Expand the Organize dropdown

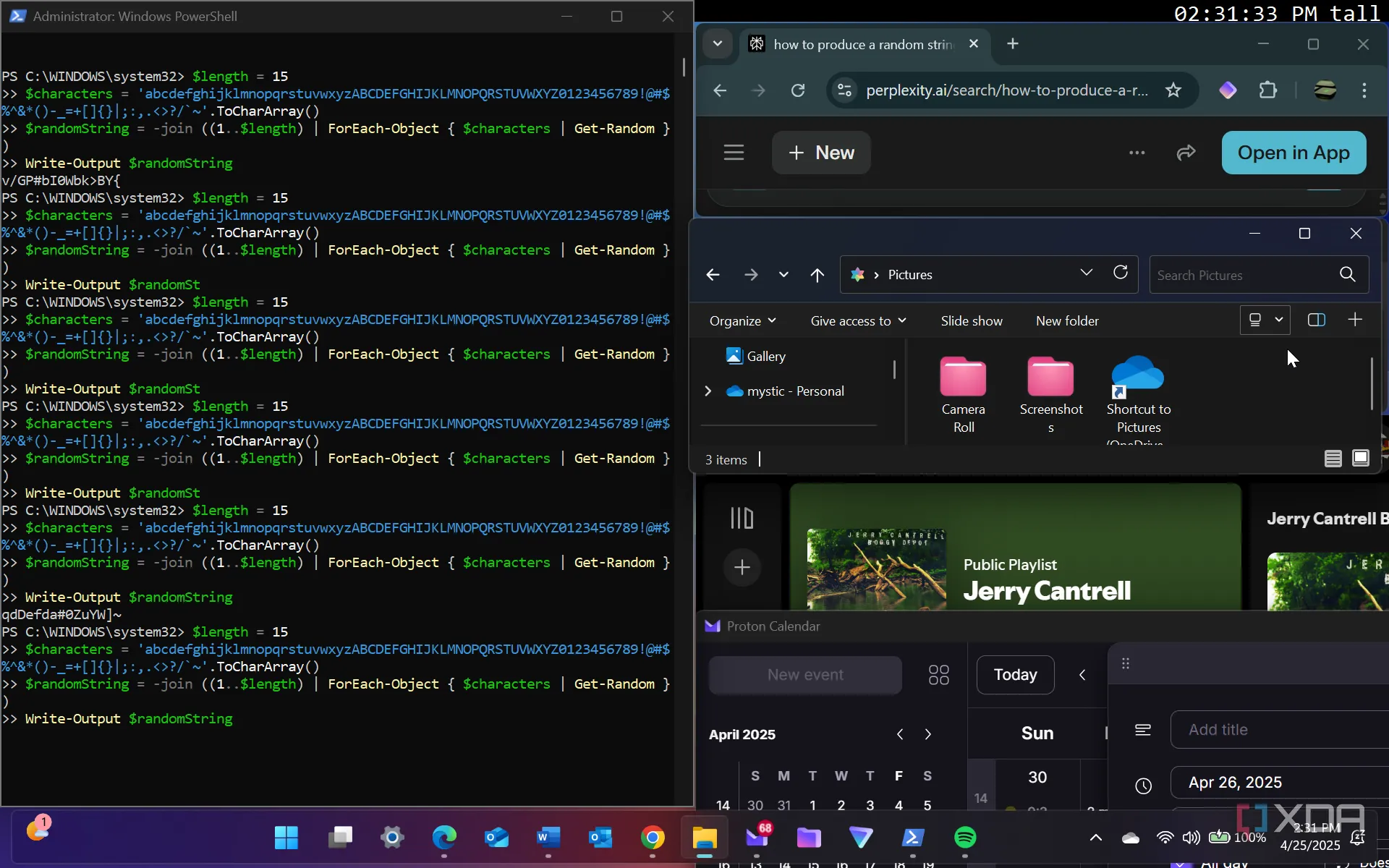point(742,320)
